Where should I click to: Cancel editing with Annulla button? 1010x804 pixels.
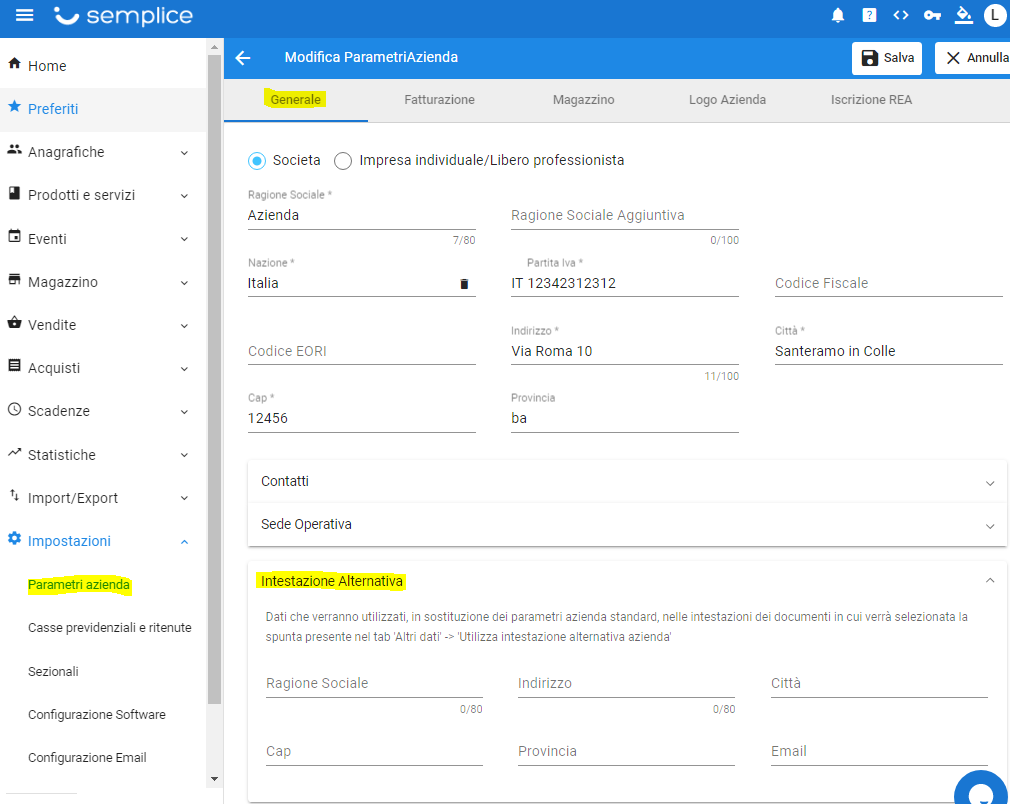tap(973, 58)
